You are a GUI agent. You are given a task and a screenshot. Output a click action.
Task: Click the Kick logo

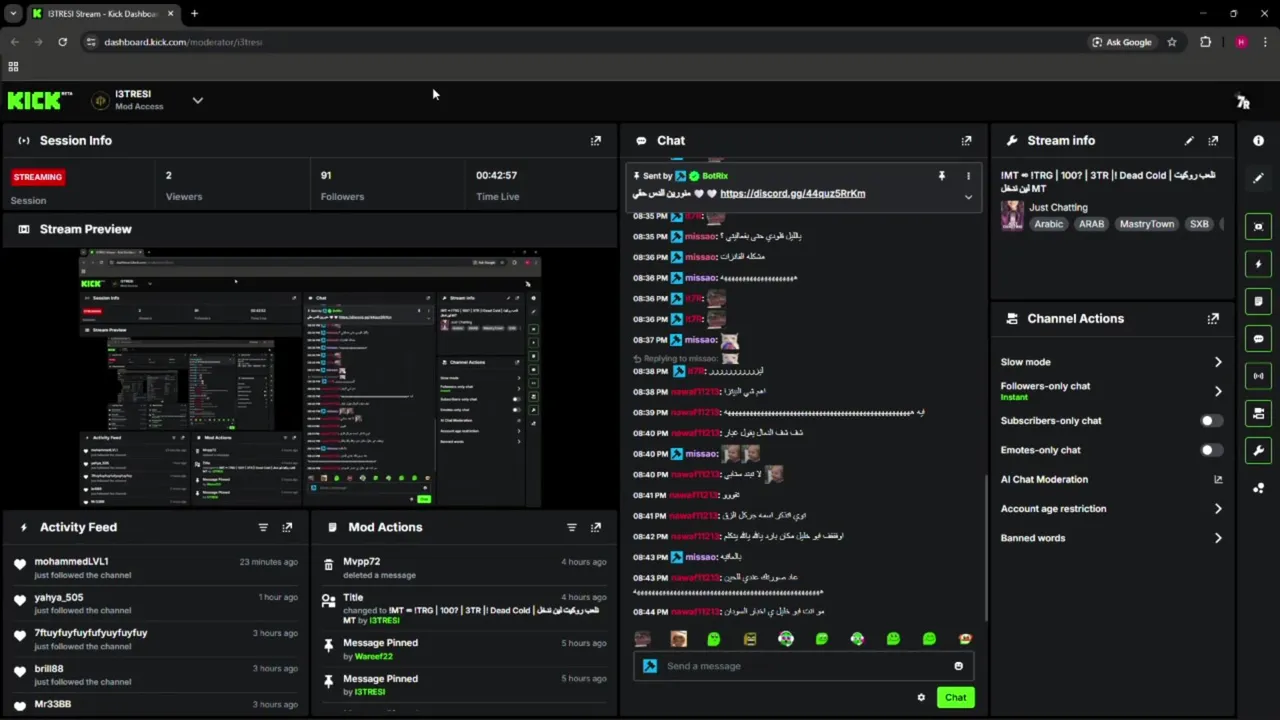40,100
